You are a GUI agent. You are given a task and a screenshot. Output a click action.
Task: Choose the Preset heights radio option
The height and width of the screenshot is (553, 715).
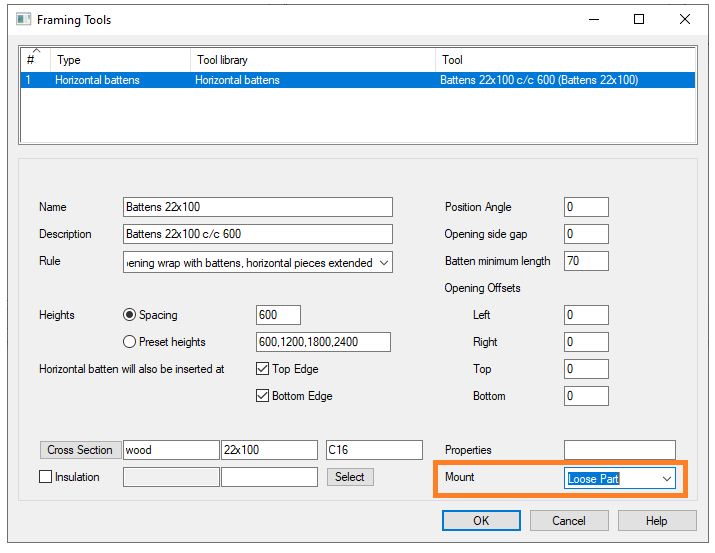coord(129,342)
